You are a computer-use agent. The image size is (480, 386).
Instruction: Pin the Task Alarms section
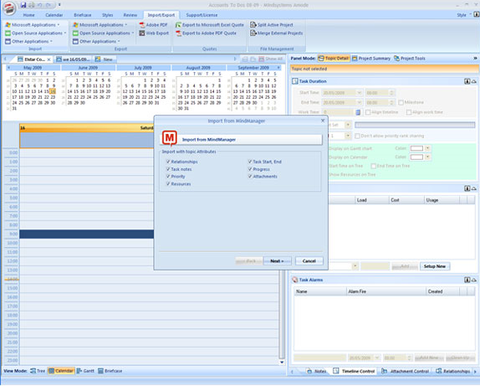[x=467, y=280]
